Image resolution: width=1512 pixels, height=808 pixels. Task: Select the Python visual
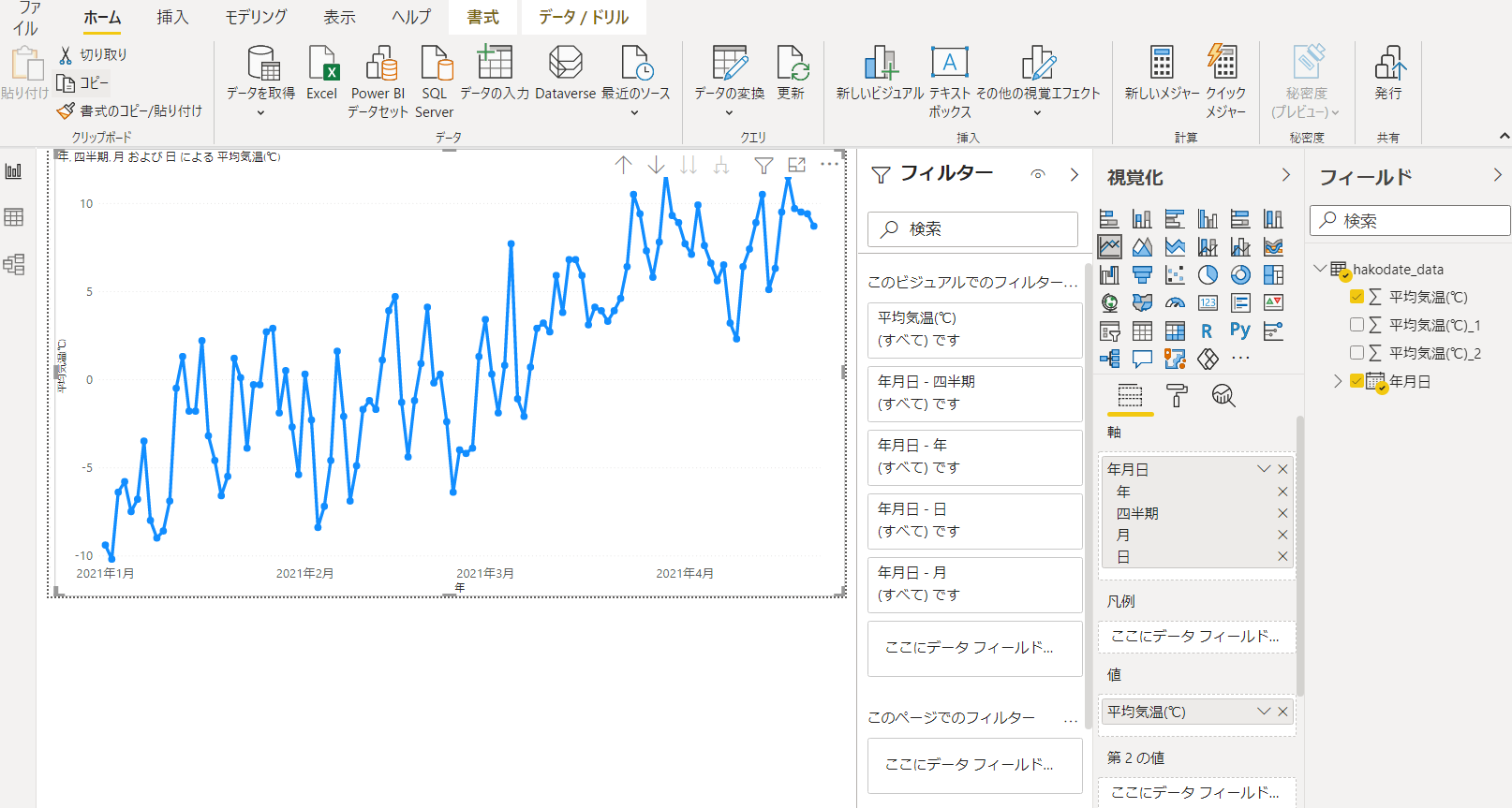point(1240,331)
